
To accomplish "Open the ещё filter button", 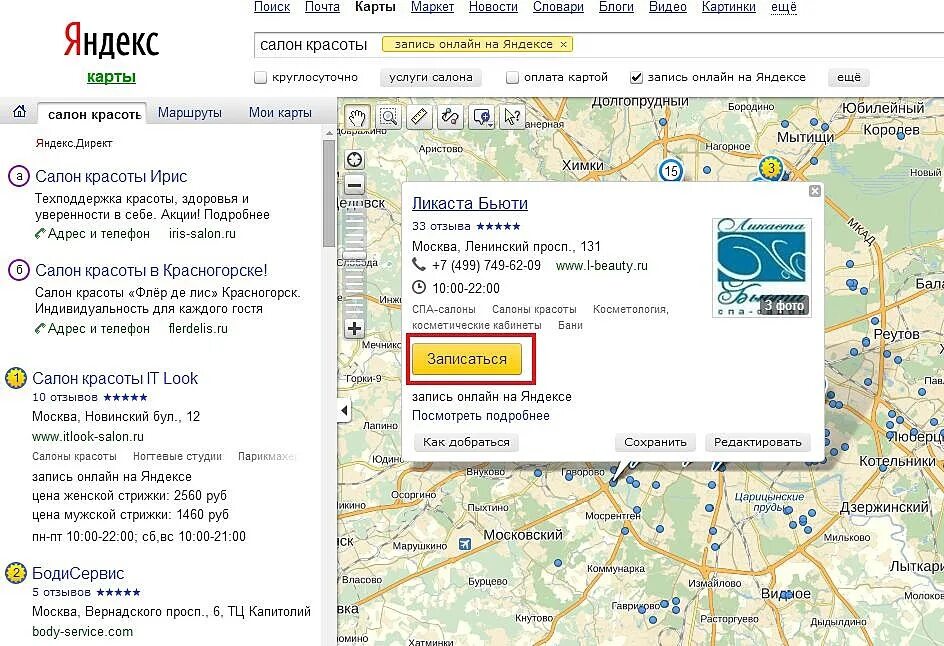I will (x=849, y=78).
